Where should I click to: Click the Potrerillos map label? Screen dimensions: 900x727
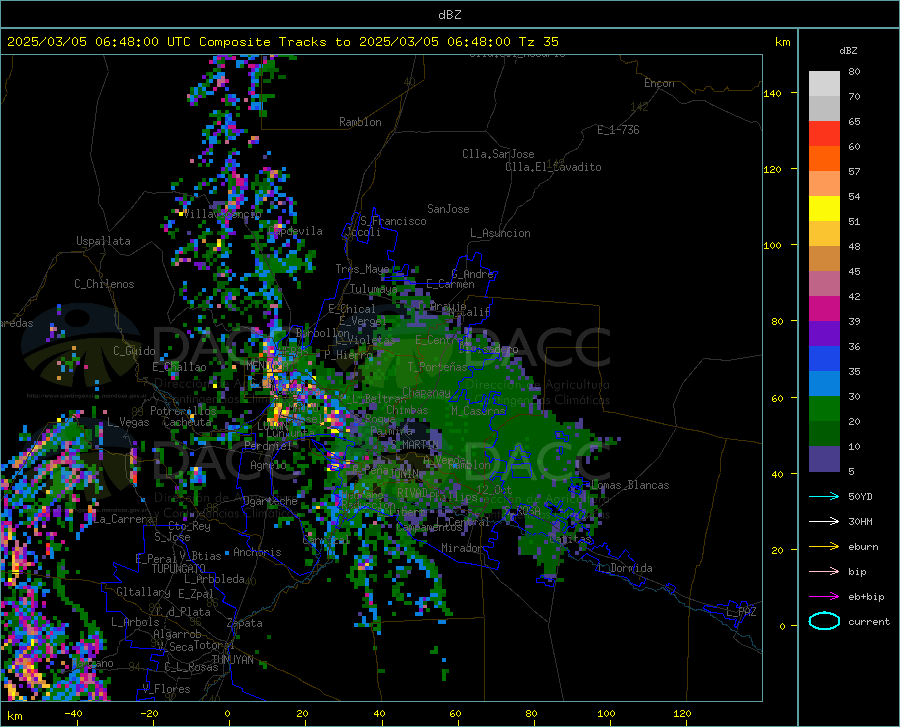point(183,411)
